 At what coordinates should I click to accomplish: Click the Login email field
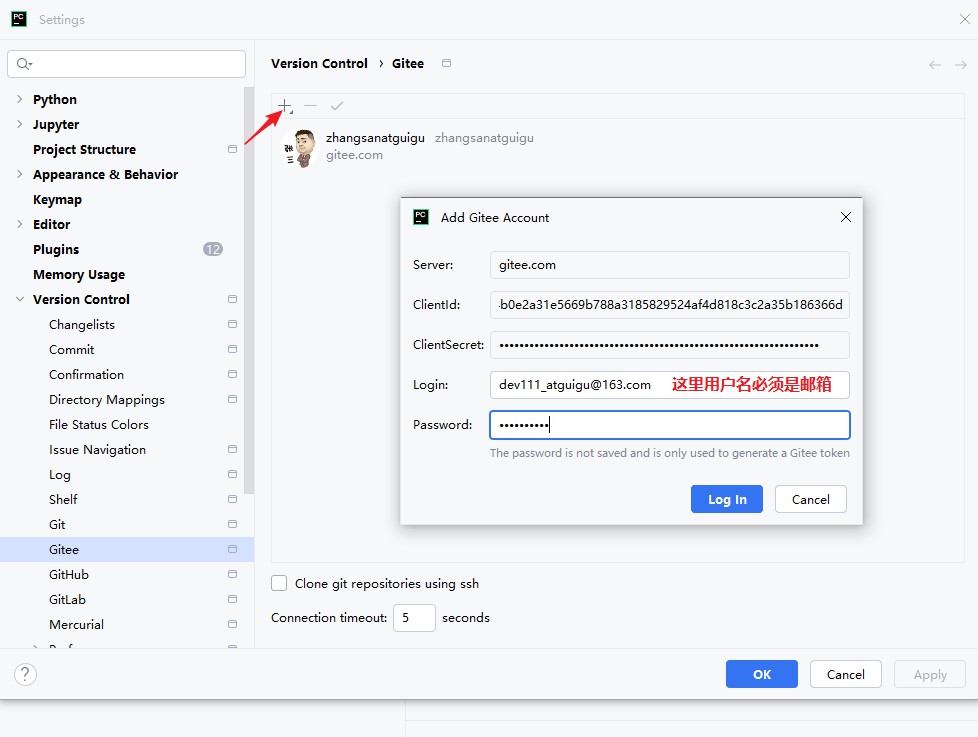[670, 385]
